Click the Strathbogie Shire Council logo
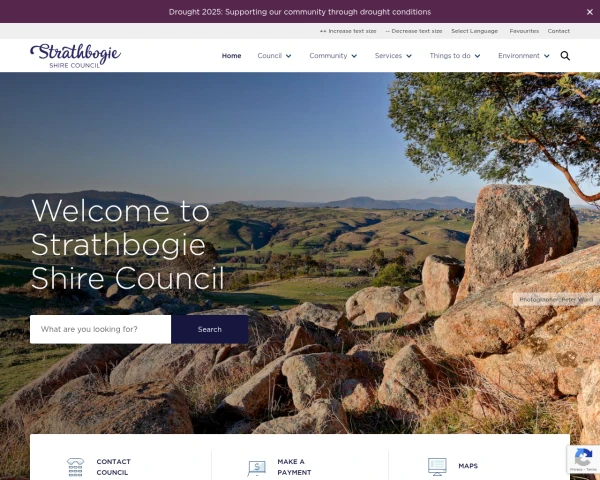The height and width of the screenshot is (480, 600). coord(75,56)
